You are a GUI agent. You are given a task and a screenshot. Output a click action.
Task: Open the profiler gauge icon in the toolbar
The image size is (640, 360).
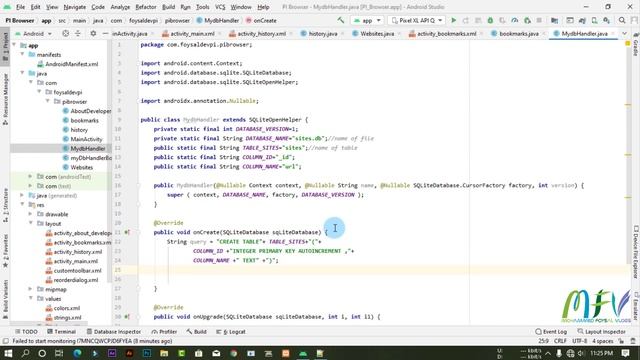coord(515,20)
